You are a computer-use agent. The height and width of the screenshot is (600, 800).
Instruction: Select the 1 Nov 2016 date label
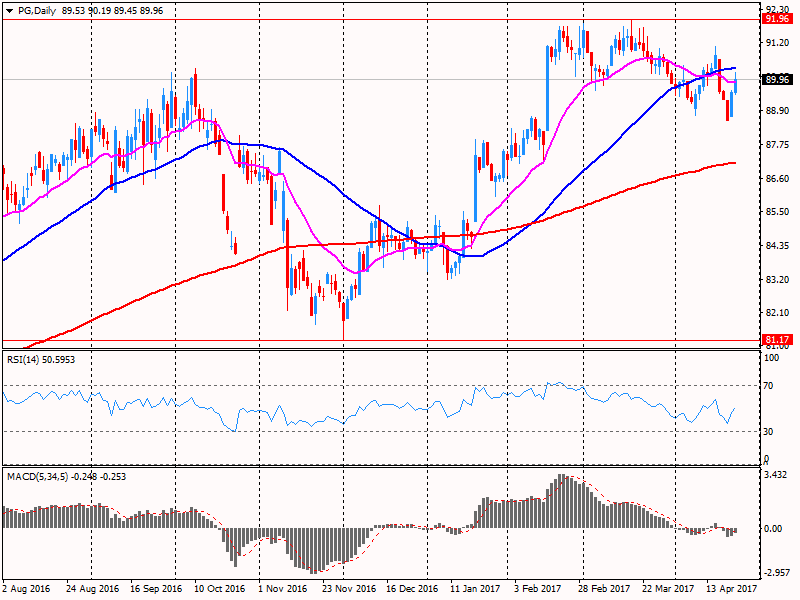pyautogui.click(x=283, y=588)
